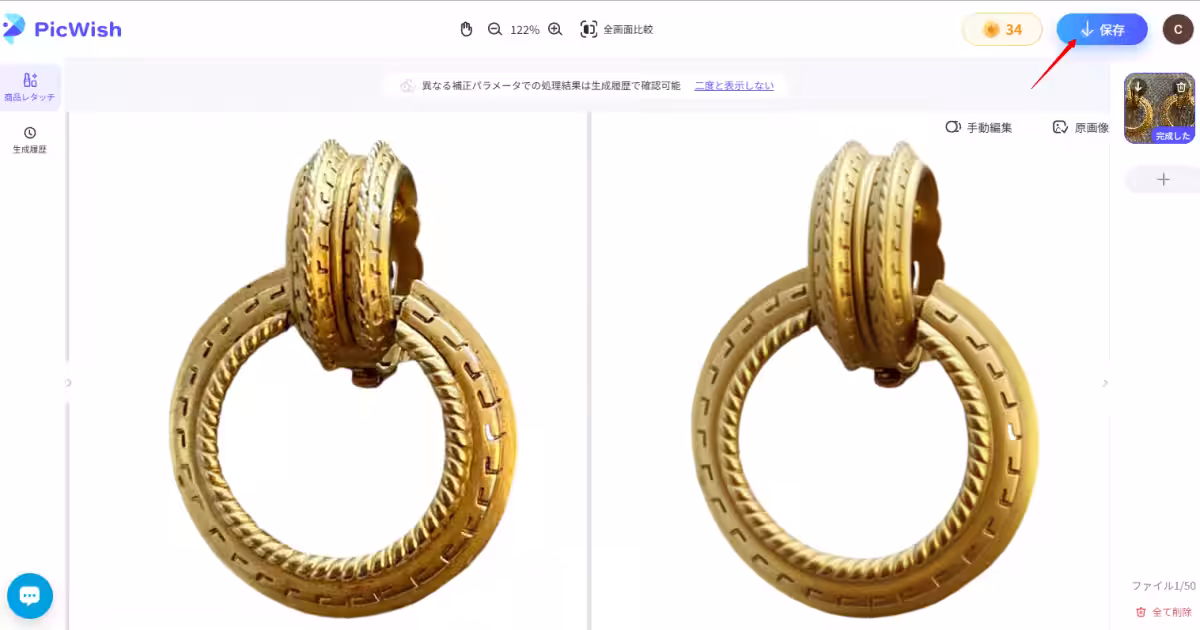Open the credits counter showing 34

click(1002, 29)
